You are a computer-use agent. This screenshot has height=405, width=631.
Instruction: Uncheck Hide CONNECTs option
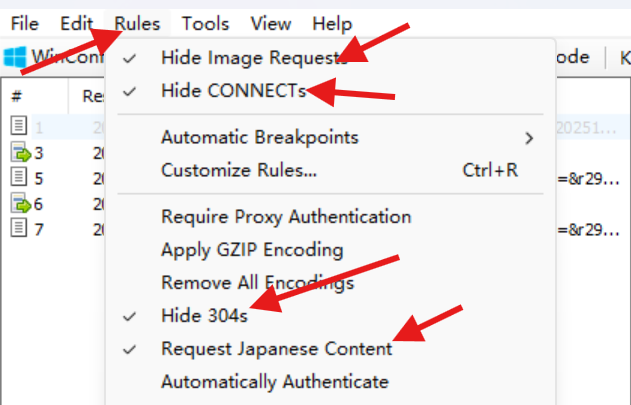233,90
